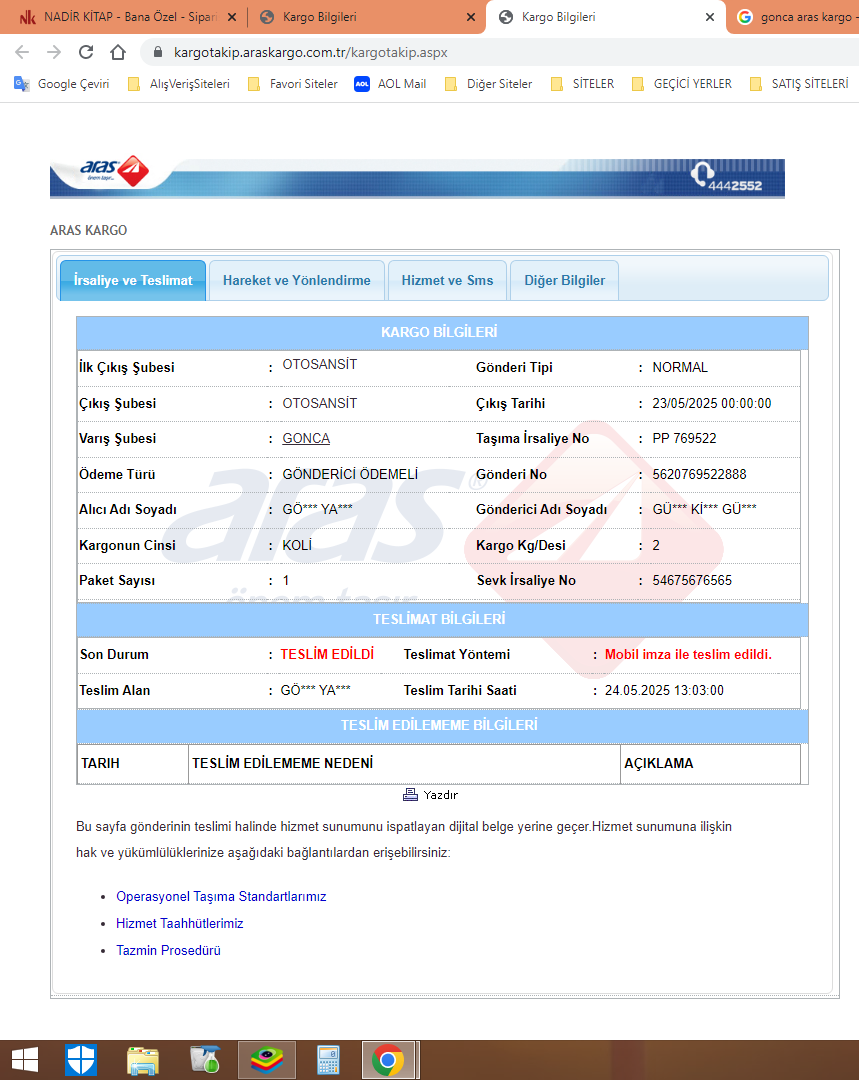Image resolution: width=859 pixels, height=1080 pixels.
Task: Open the BlueStacks app in taskbar
Action: [267, 1060]
